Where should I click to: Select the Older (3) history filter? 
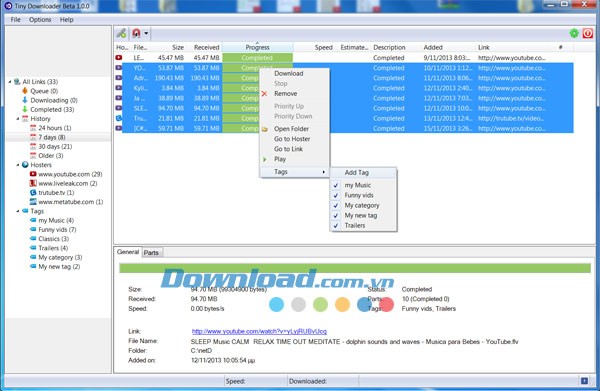click(x=51, y=155)
